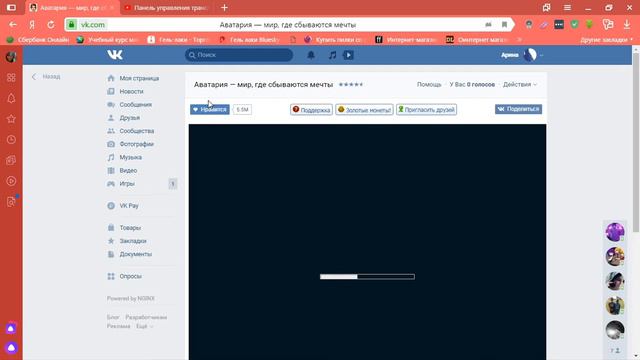Reload the page
Image resolution: width=640 pixels, height=360 pixels.
click(51, 24)
